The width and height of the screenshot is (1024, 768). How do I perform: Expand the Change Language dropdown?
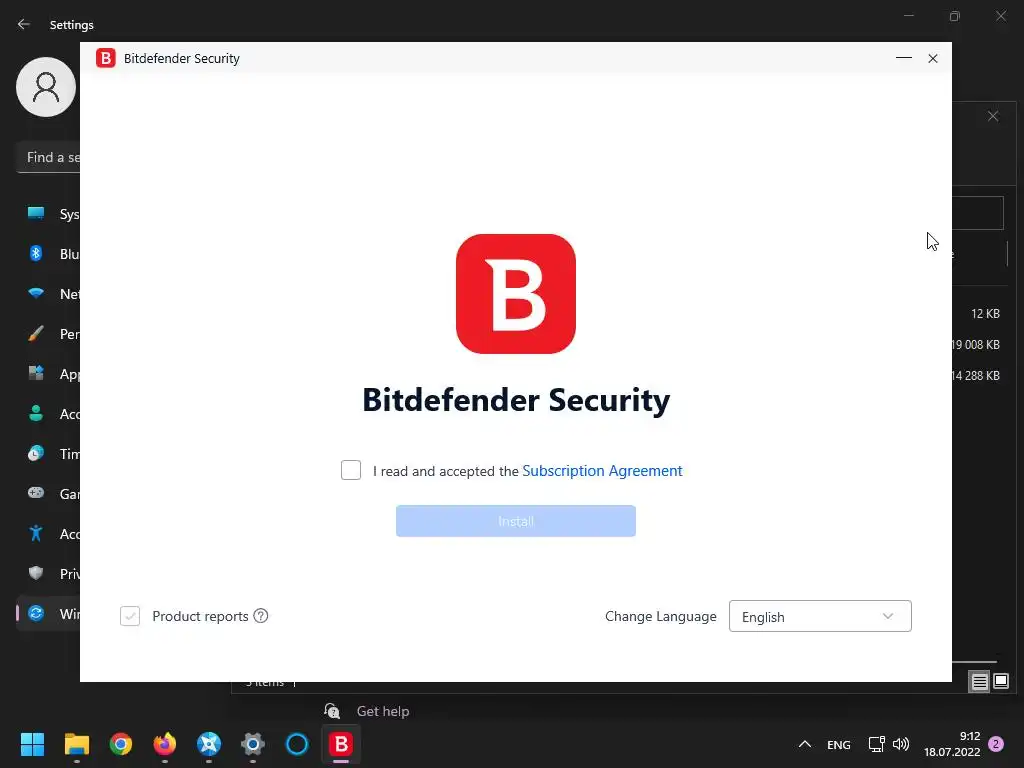(x=820, y=616)
